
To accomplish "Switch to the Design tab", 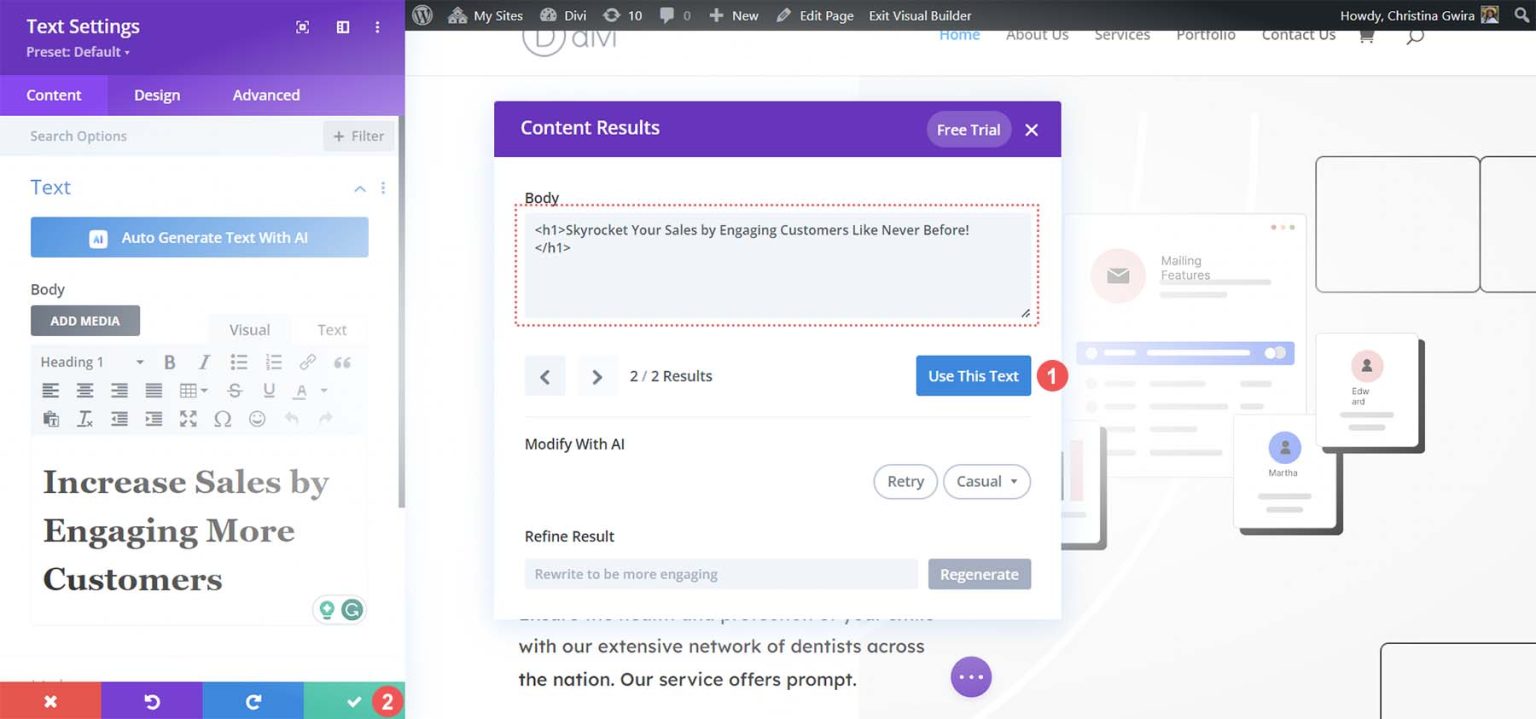I will [156, 94].
